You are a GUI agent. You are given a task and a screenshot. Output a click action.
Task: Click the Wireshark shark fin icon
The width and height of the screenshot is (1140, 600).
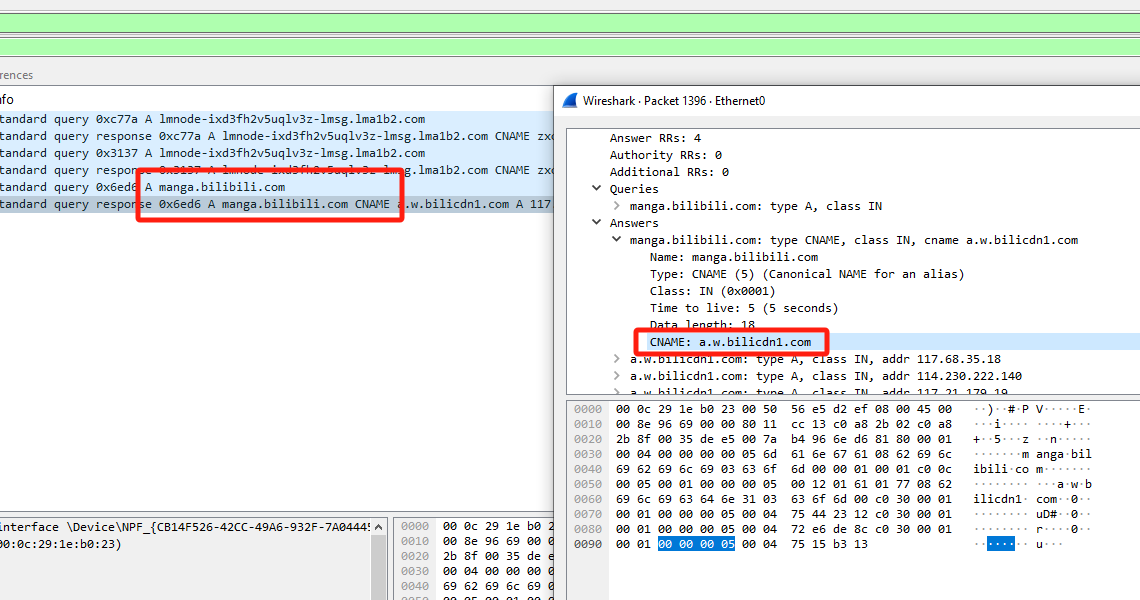[570, 101]
